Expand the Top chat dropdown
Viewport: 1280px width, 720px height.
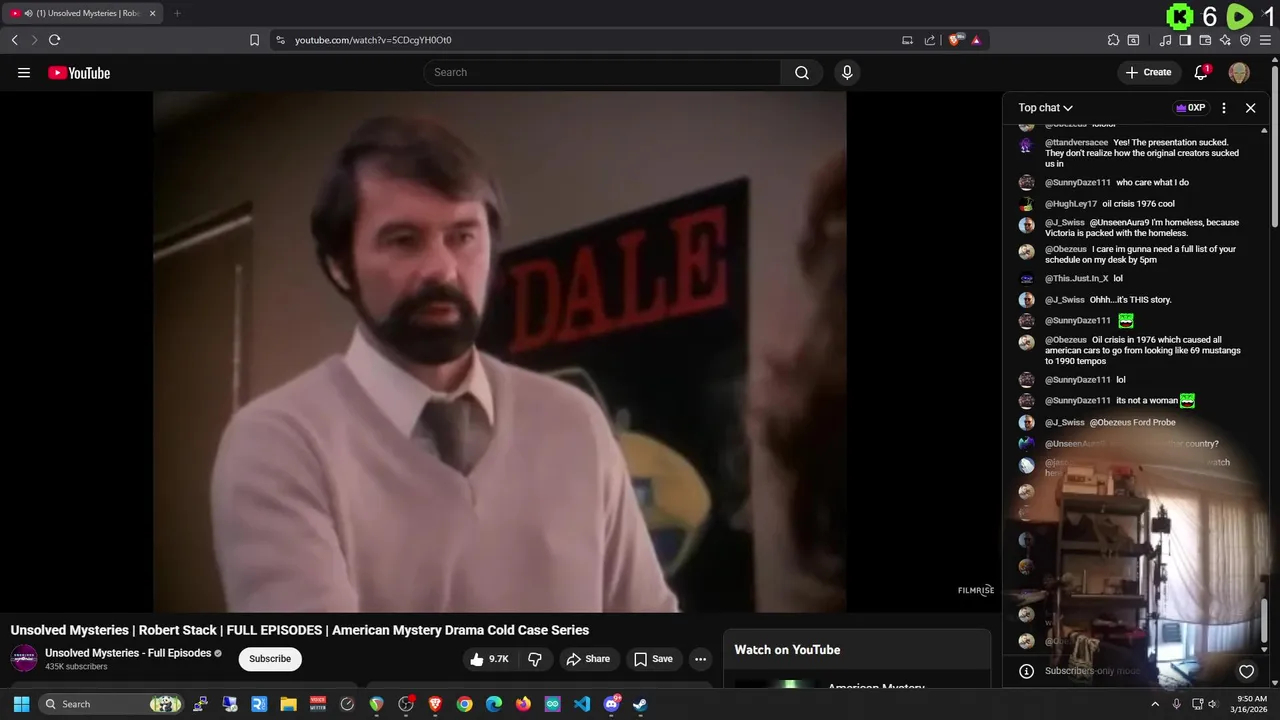pyautogui.click(x=1046, y=107)
